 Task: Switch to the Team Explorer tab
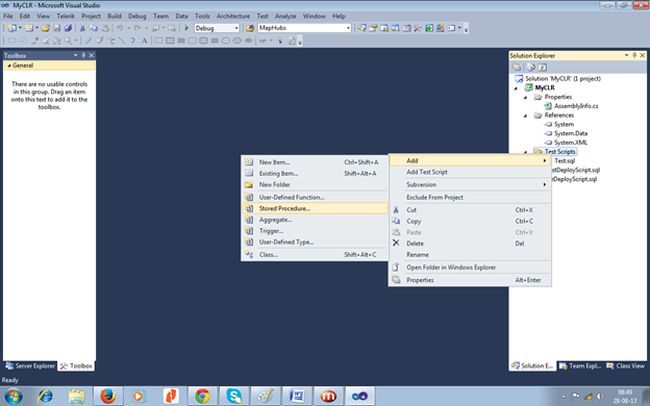click(580, 366)
